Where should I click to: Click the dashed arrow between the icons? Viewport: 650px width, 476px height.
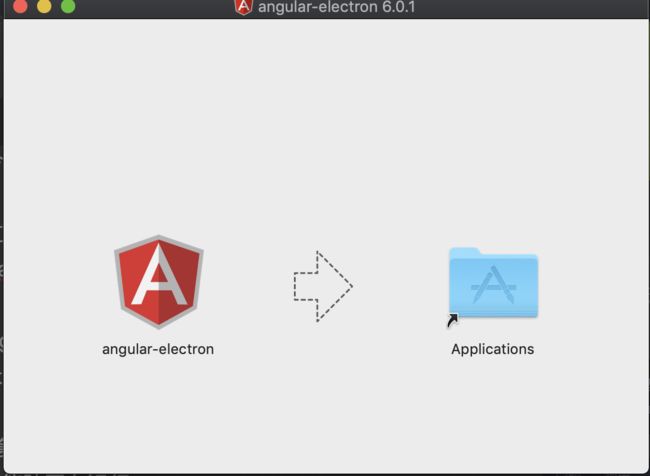[x=323, y=286]
